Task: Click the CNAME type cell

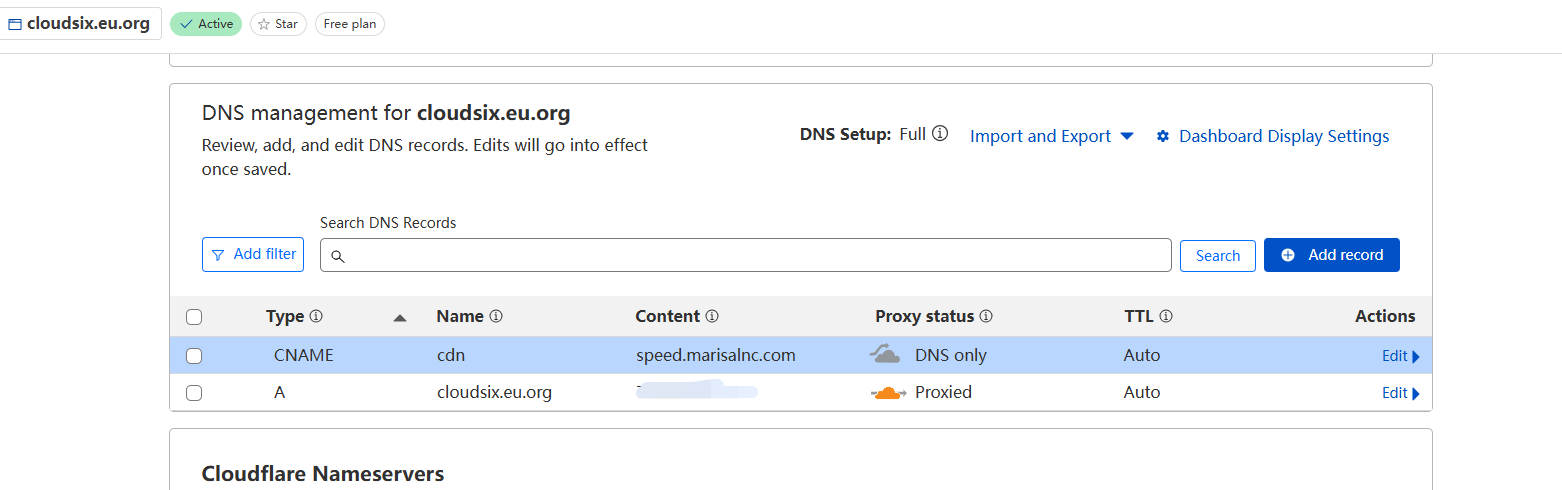Action: pyautogui.click(x=304, y=355)
